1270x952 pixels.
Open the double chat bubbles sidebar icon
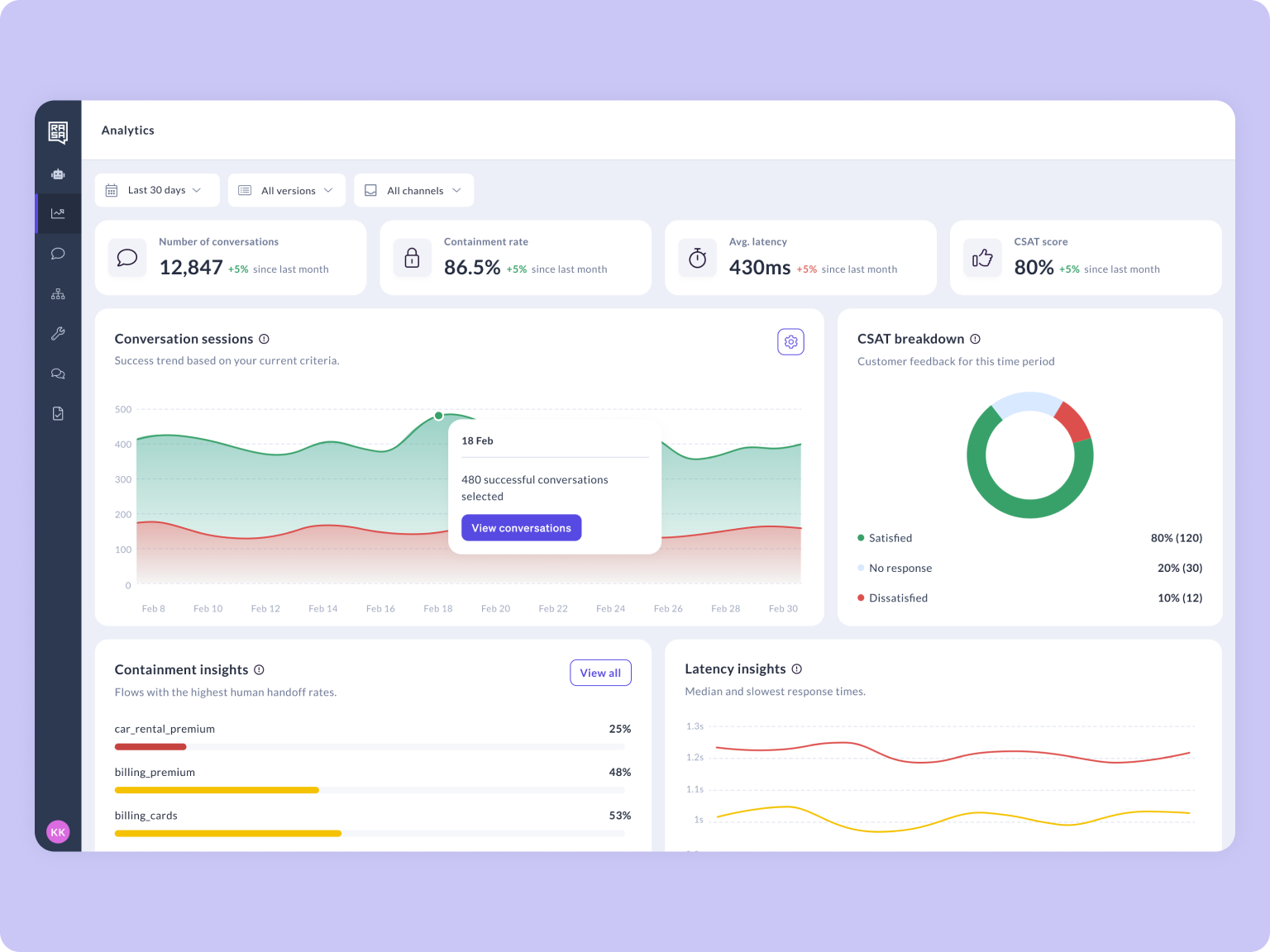58,374
